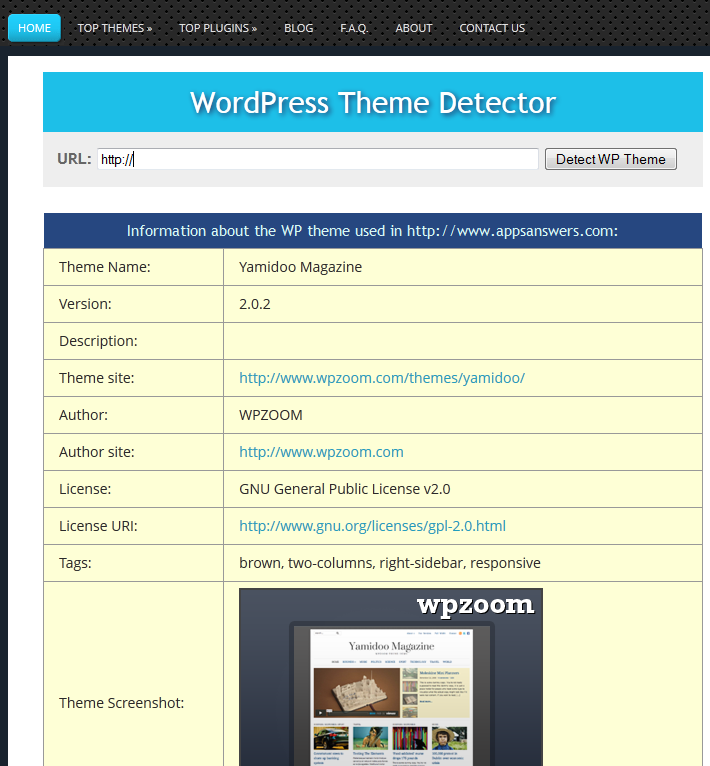Open the F.A.Q. page
Image resolution: width=710 pixels, height=766 pixels.
pos(354,28)
